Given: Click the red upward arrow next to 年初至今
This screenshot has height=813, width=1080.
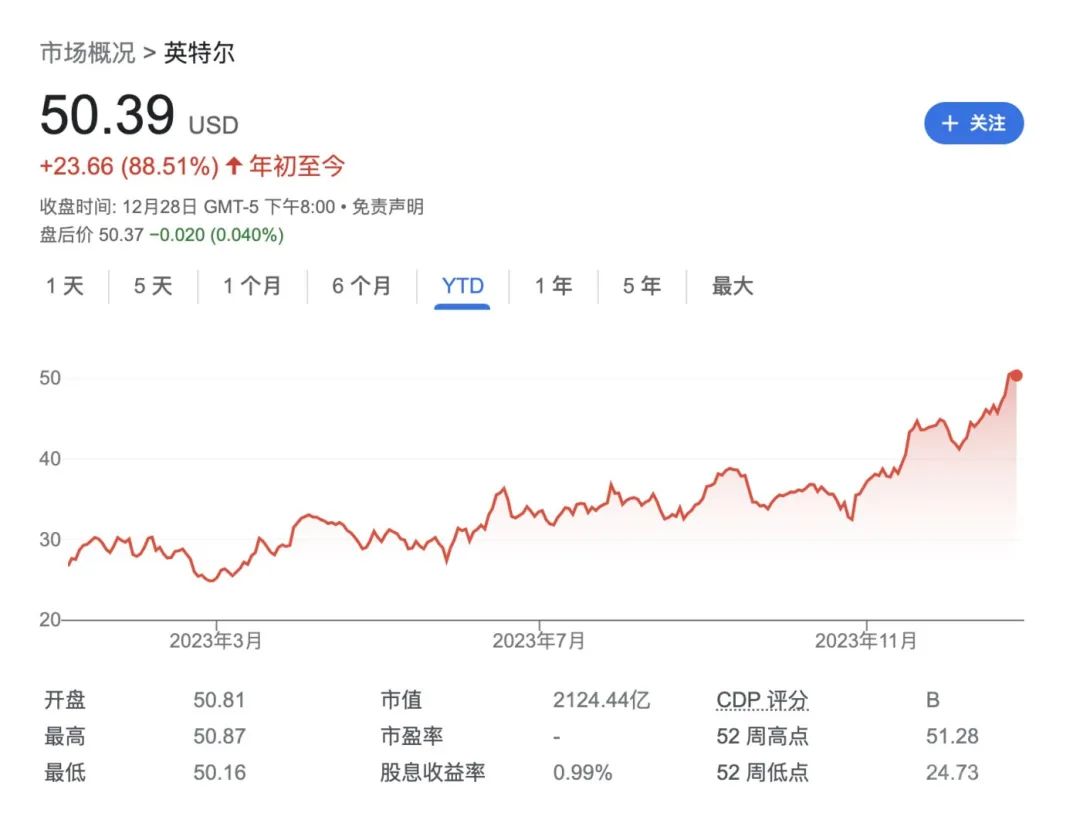Looking at the screenshot, I should click(232, 165).
